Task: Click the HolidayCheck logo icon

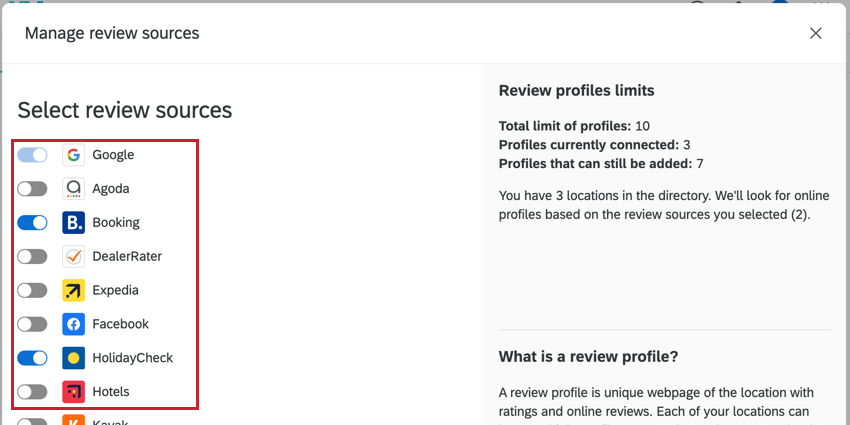Action: (x=73, y=358)
